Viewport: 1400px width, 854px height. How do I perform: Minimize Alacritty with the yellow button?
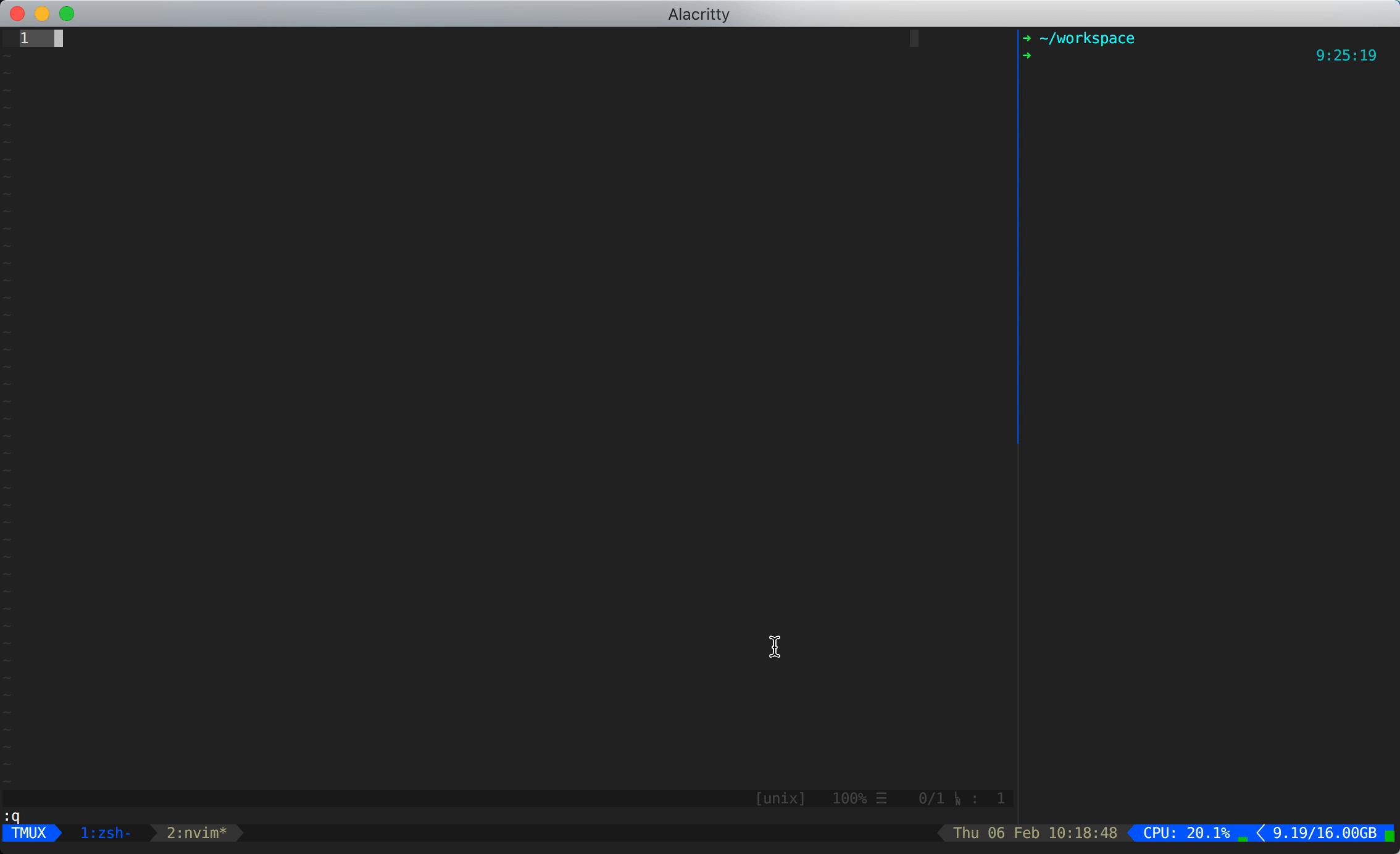42,14
